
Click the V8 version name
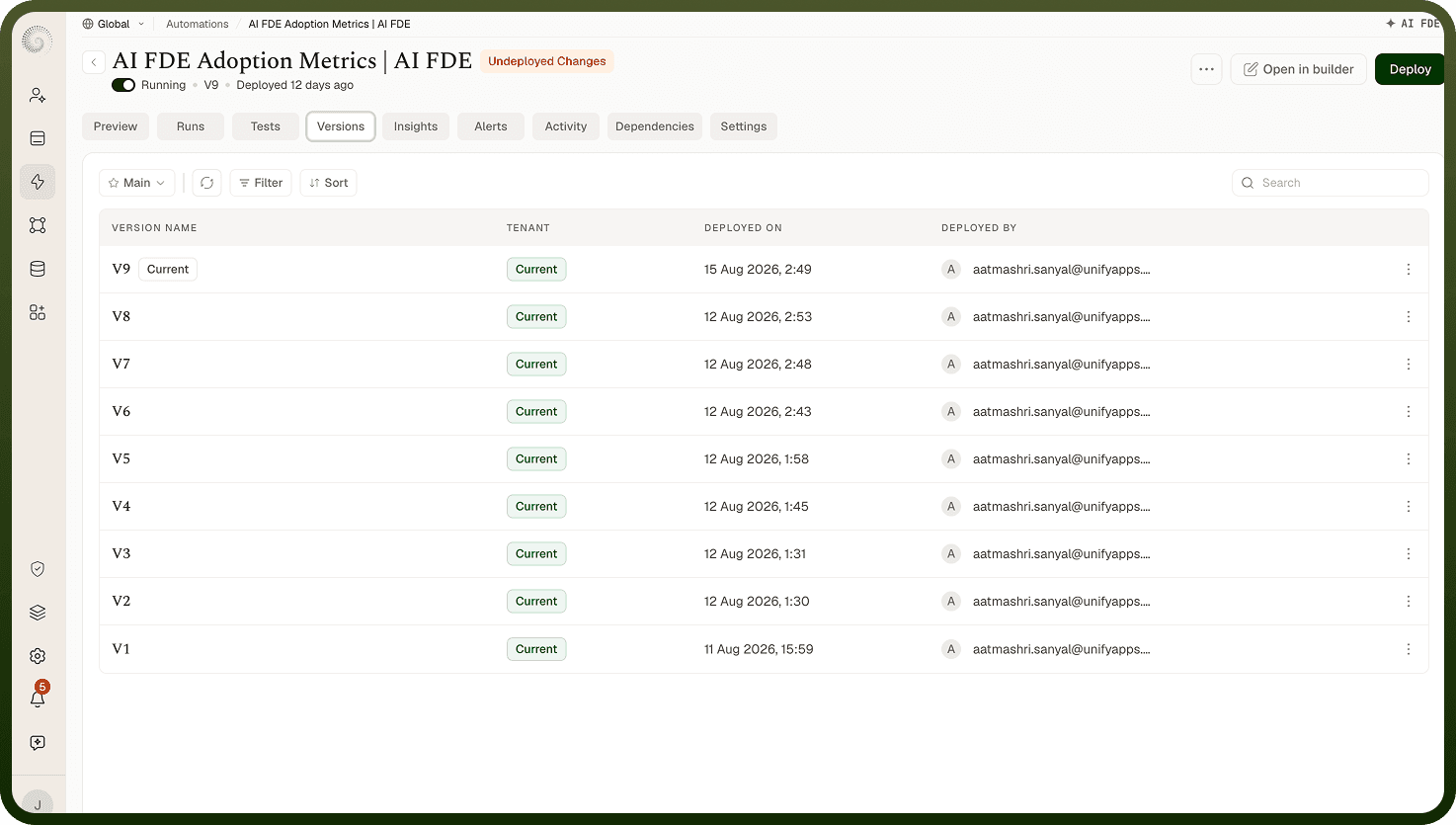tap(121, 317)
